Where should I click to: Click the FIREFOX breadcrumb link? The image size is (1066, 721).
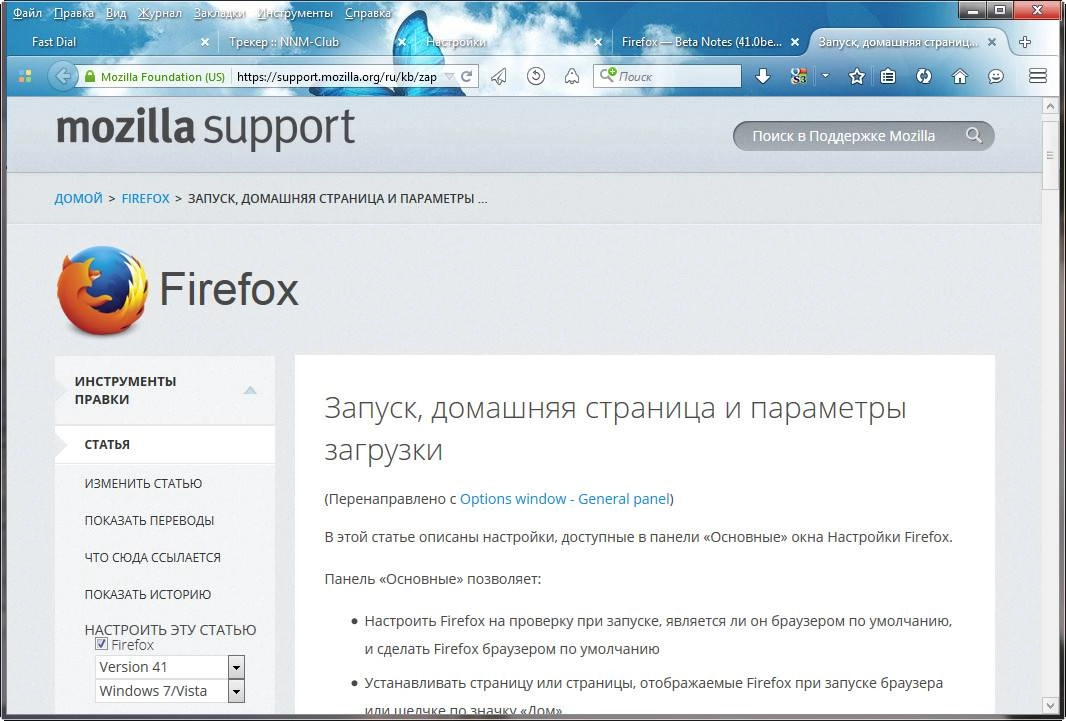click(x=145, y=198)
